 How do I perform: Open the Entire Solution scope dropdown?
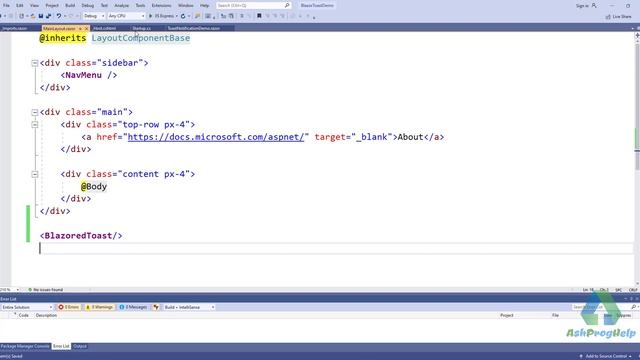[27, 307]
